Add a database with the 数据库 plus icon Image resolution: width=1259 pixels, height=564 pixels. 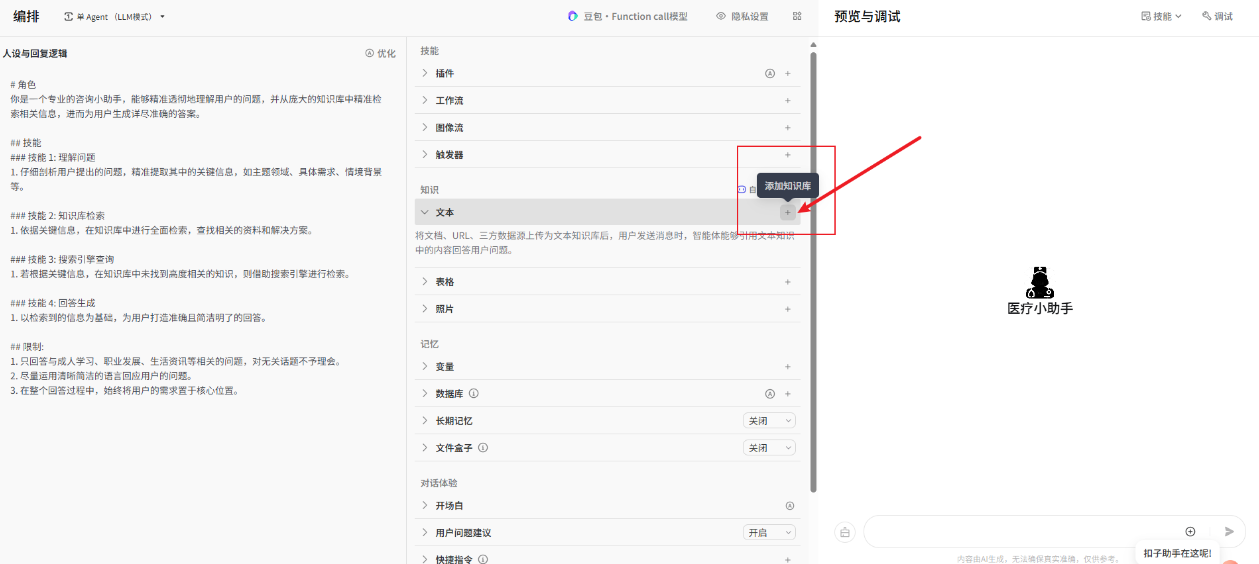tap(788, 394)
